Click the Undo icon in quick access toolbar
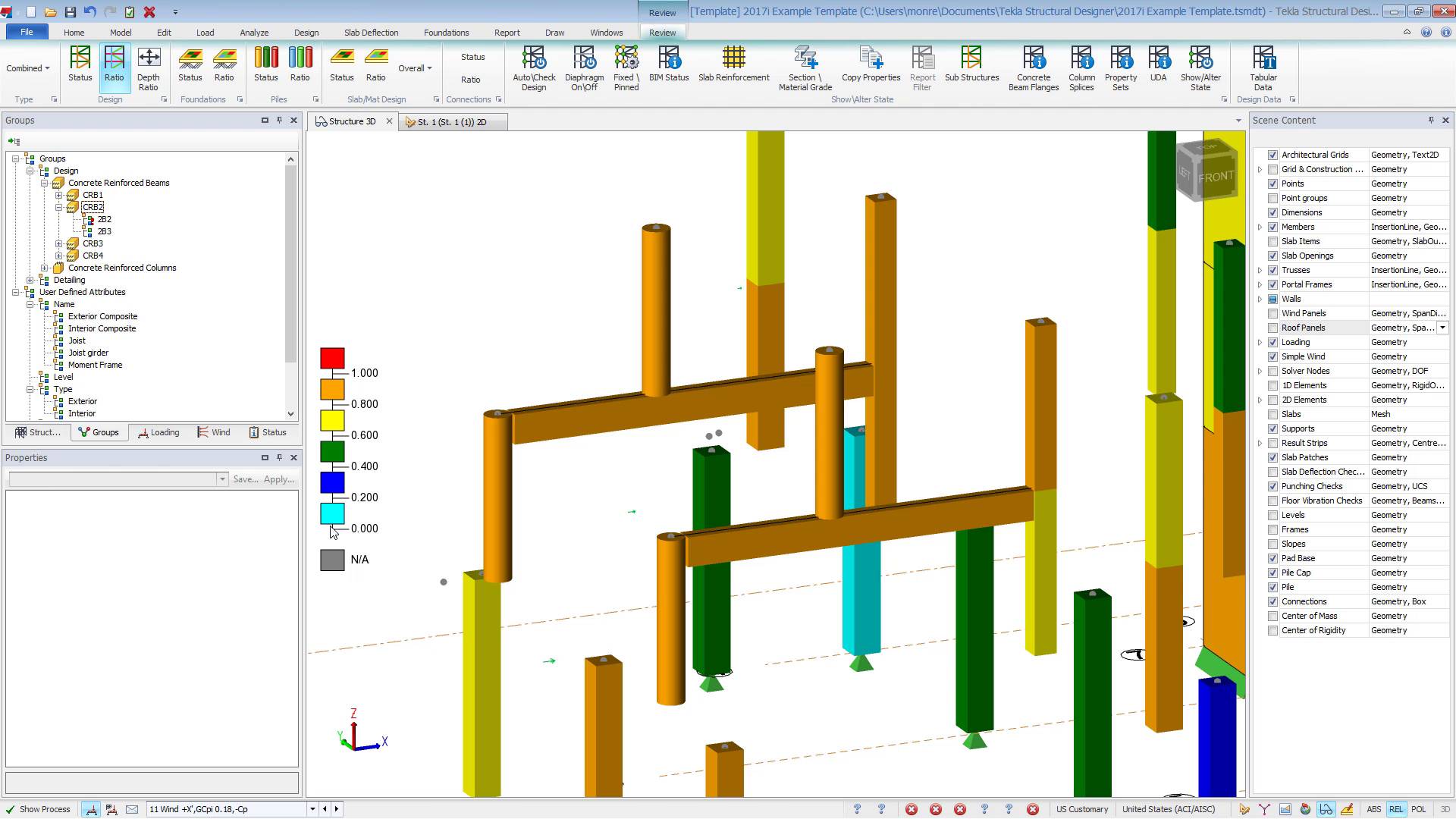Image resolution: width=1456 pixels, height=819 pixels. tap(89, 12)
